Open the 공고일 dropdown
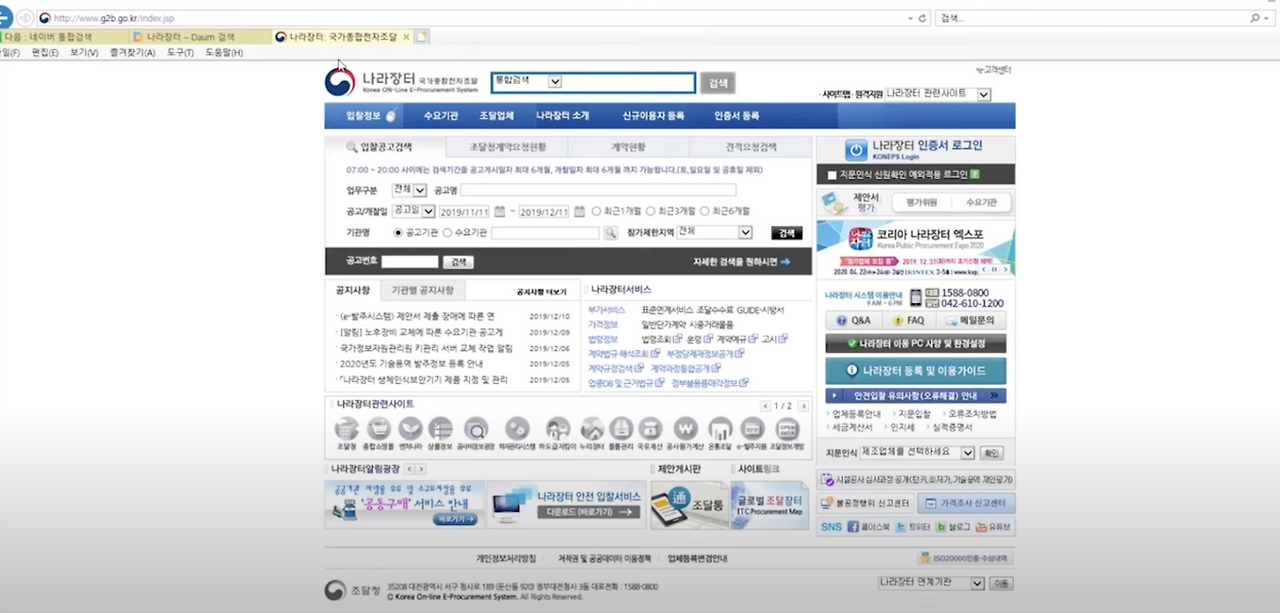The image size is (1280, 613). (413, 211)
